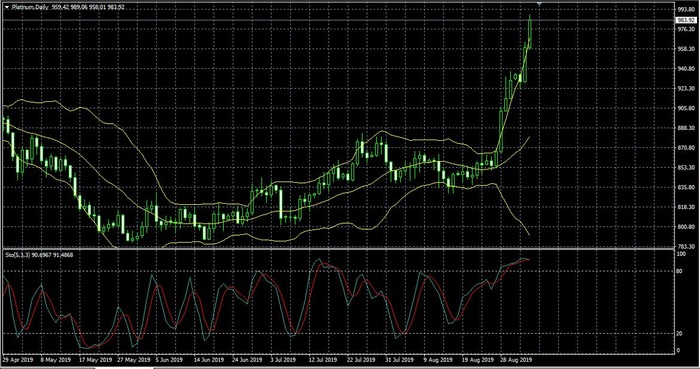Click the 870.80 price axis label
Image resolution: width=700 pixels, height=369 pixels.
[687, 148]
